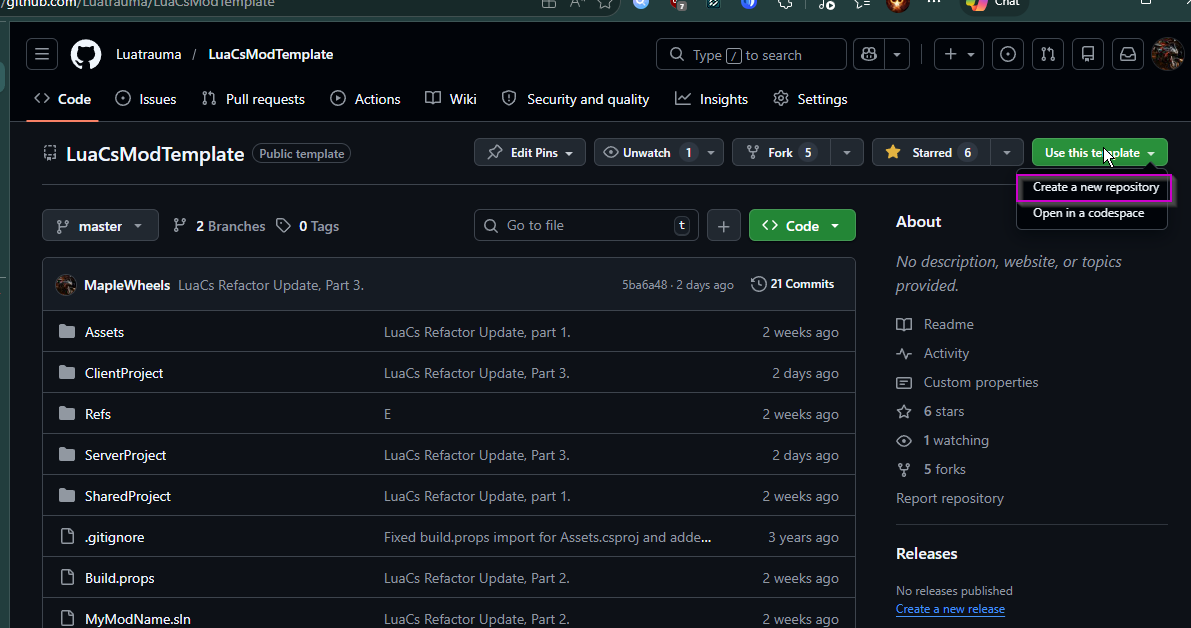
Task: Click Type to search box
Action: [x=751, y=55]
